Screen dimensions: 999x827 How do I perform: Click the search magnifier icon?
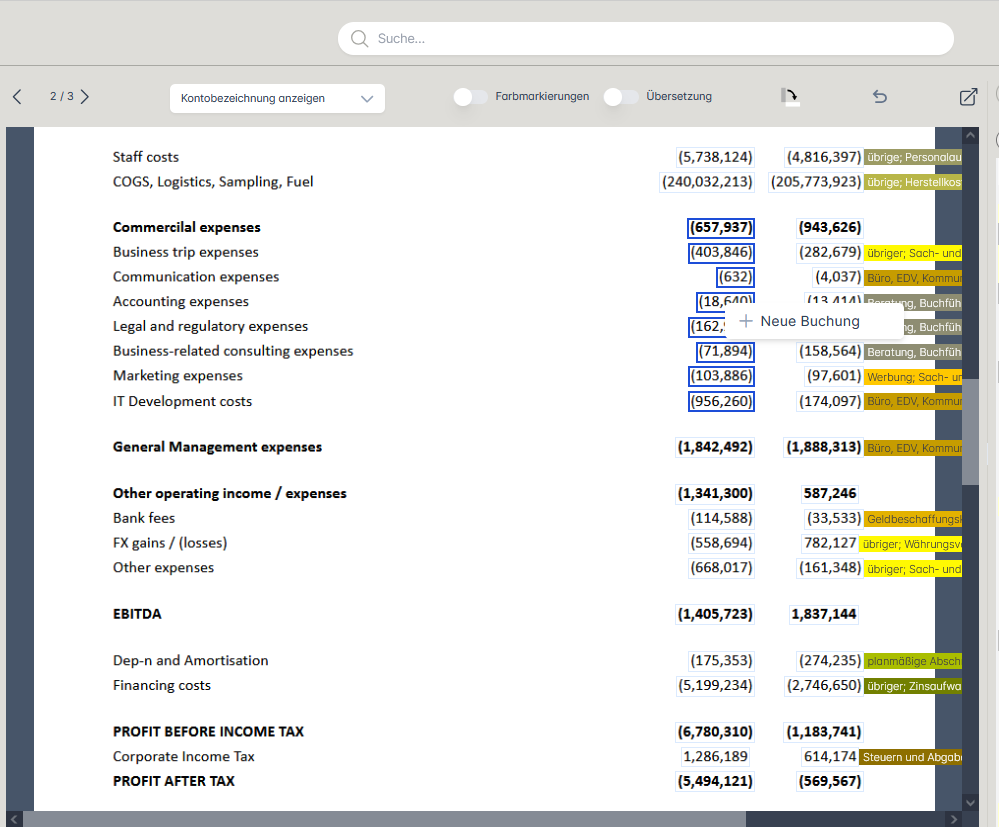[360, 39]
